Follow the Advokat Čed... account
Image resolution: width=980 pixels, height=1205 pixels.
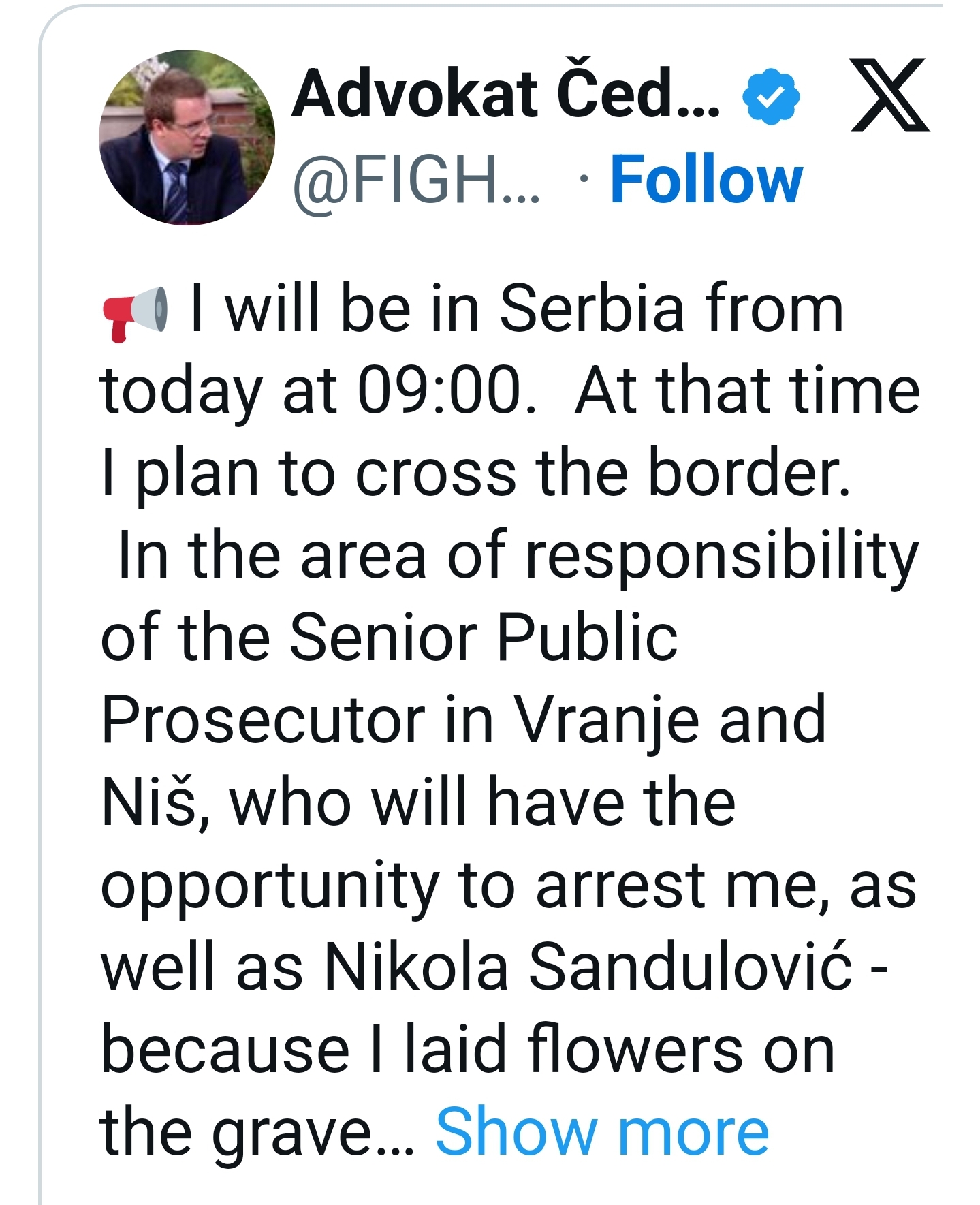pyautogui.click(x=706, y=180)
